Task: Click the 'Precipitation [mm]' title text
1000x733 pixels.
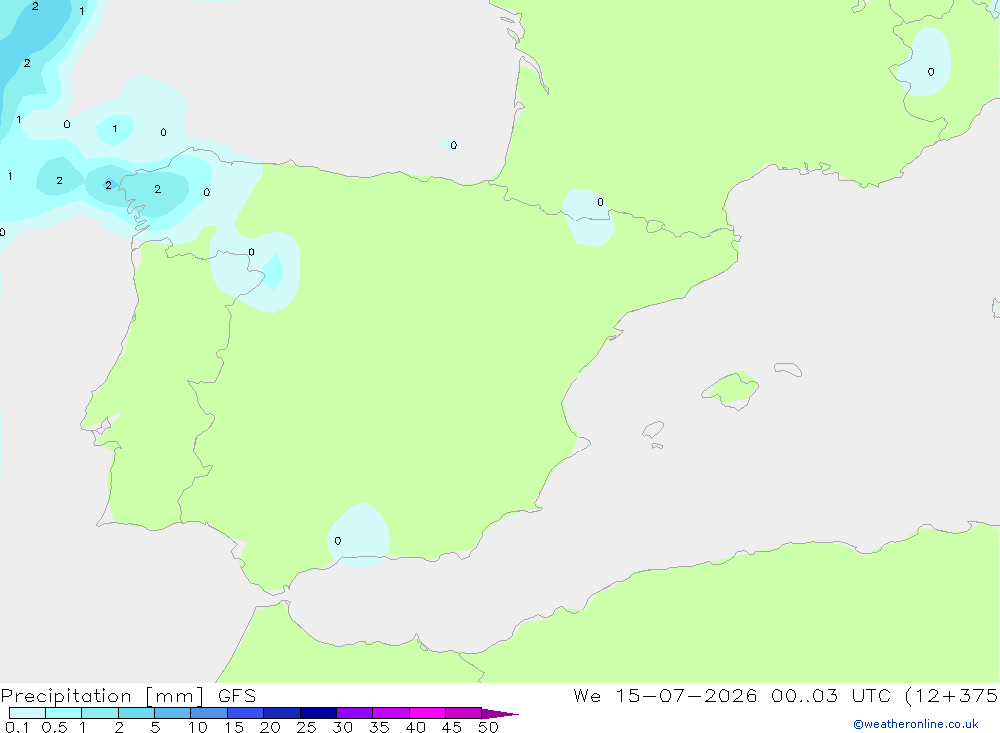Action: point(103,696)
